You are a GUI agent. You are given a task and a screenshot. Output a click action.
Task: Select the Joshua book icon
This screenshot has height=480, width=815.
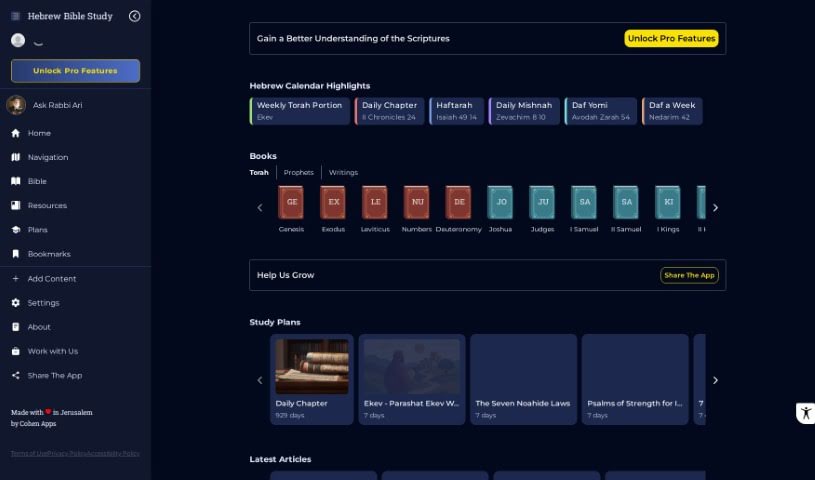[500, 202]
